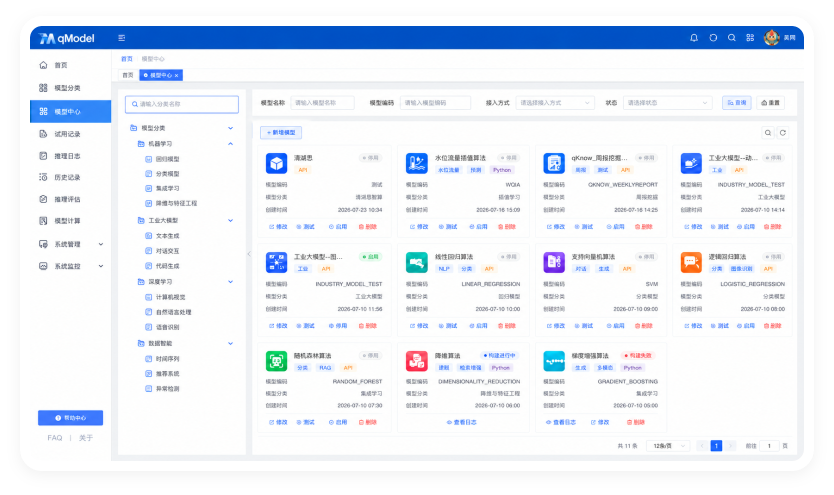Focus the category name search field
834x495 pixels.
point(182,104)
